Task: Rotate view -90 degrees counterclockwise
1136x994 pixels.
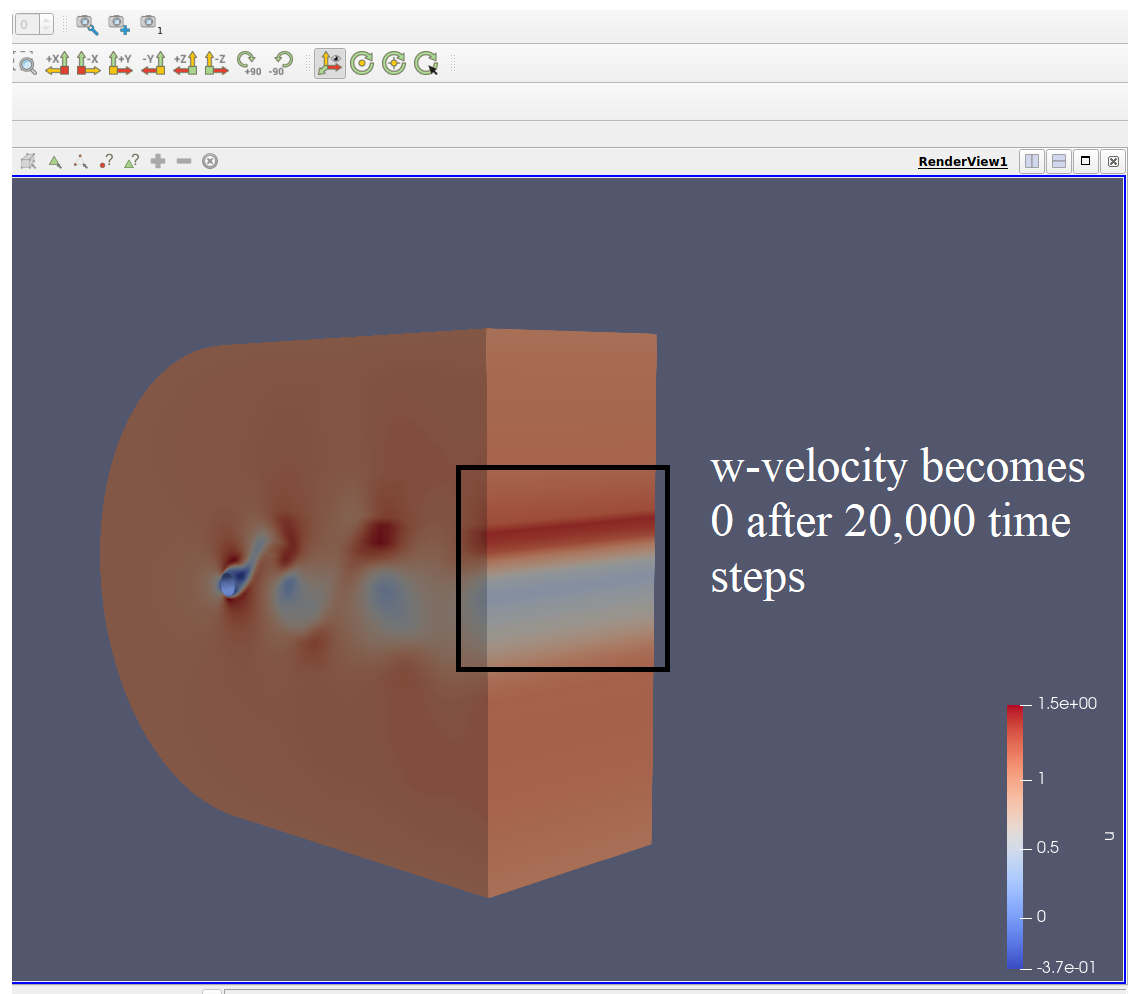Action: [x=279, y=64]
